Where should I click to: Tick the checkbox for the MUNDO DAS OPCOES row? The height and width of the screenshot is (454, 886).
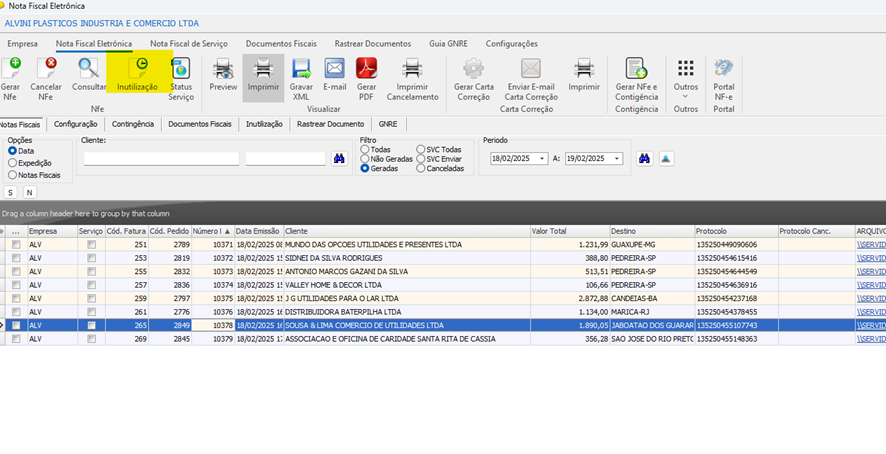(16, 244)
